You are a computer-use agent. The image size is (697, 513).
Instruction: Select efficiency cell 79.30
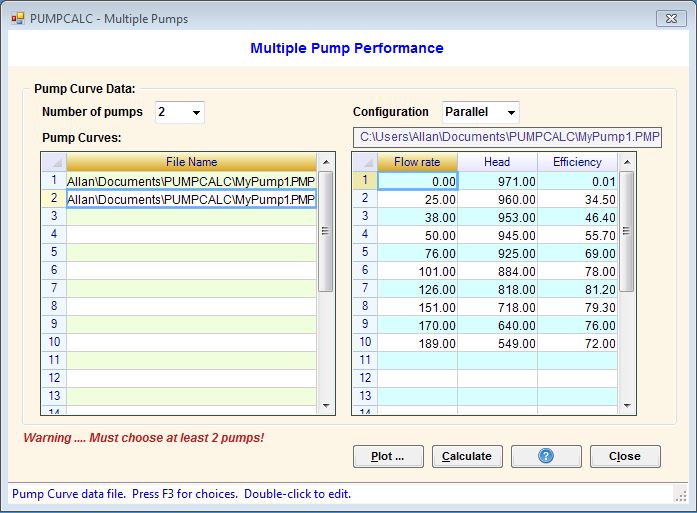coord(577,307)
